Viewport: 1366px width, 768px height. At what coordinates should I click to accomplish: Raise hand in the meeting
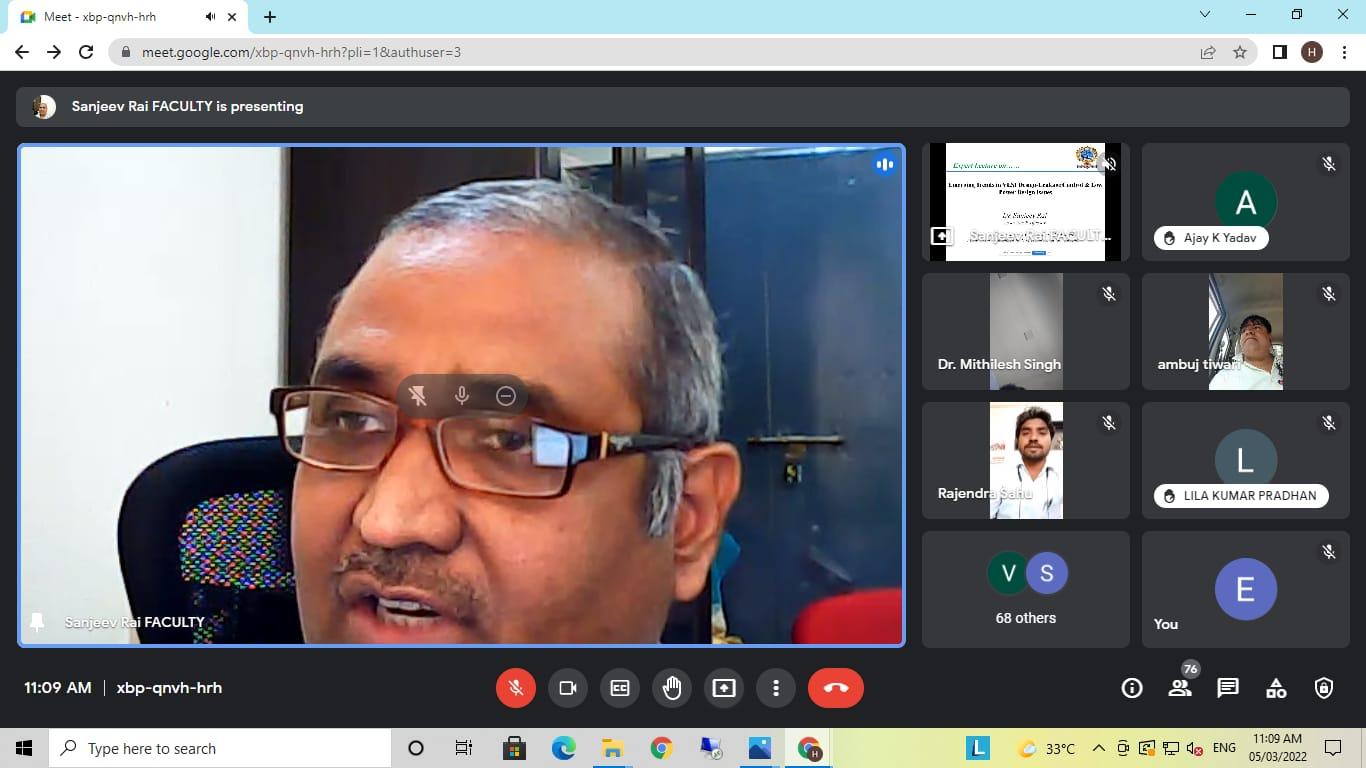coord(672,688)
